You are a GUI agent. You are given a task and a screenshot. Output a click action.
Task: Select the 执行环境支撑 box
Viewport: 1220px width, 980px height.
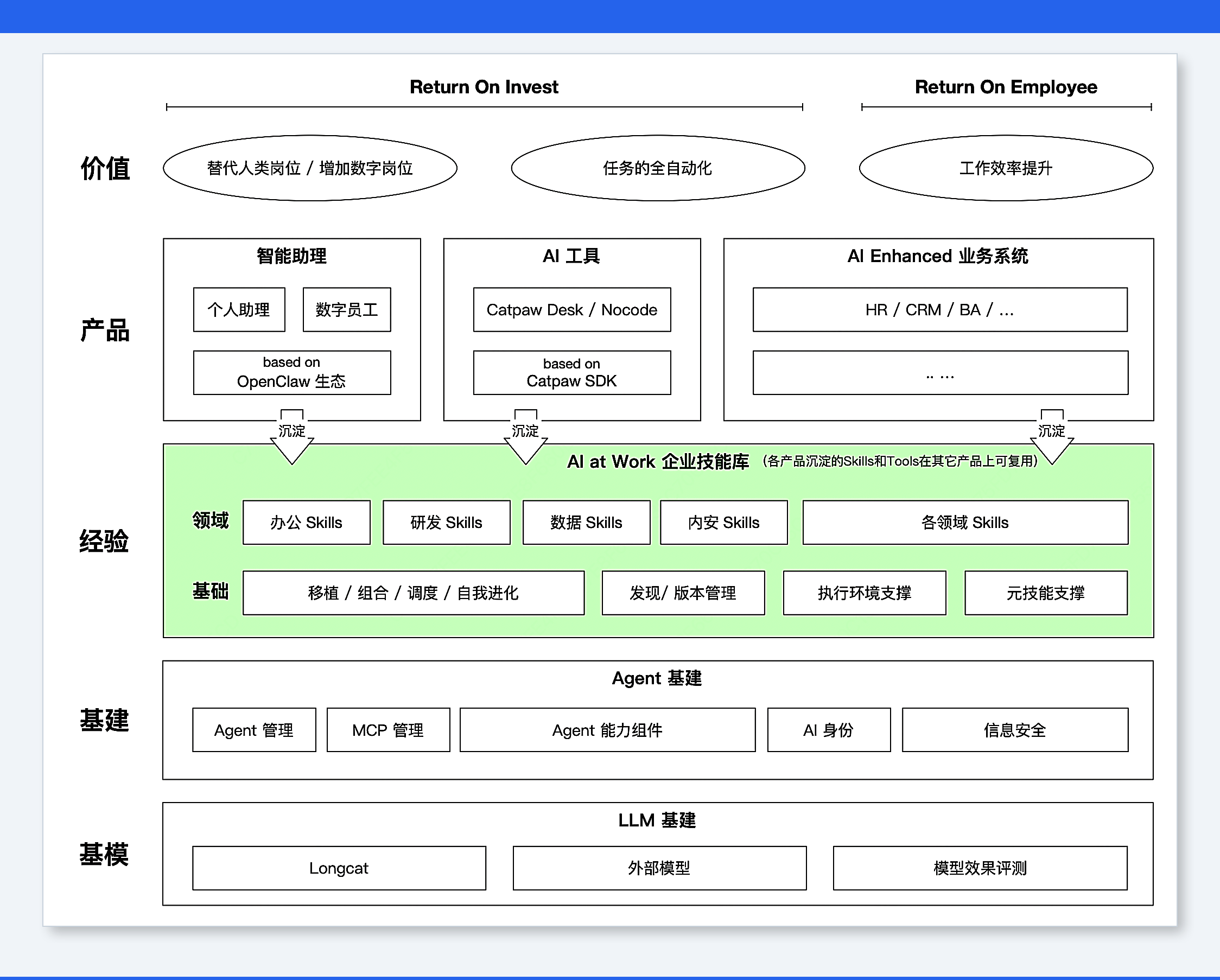(864, 593)
